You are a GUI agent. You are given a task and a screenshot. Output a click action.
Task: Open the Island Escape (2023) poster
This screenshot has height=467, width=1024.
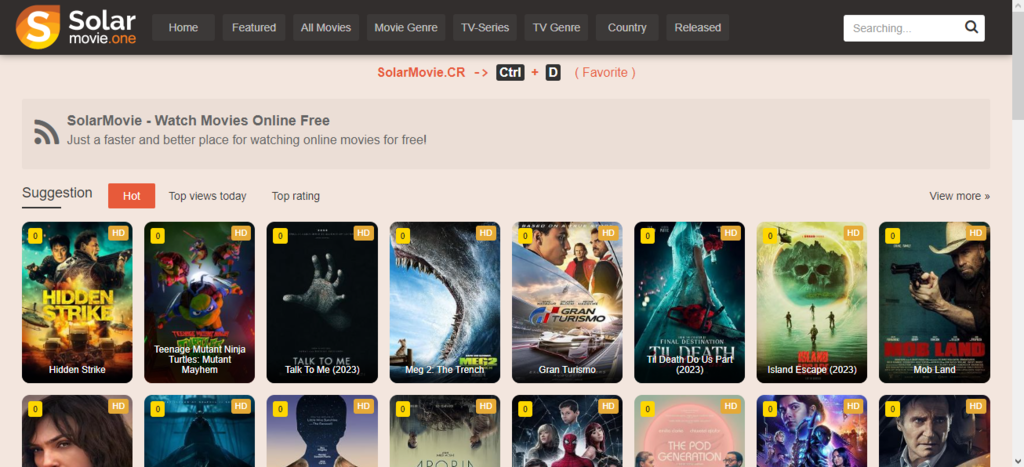[x=812, y=302]
